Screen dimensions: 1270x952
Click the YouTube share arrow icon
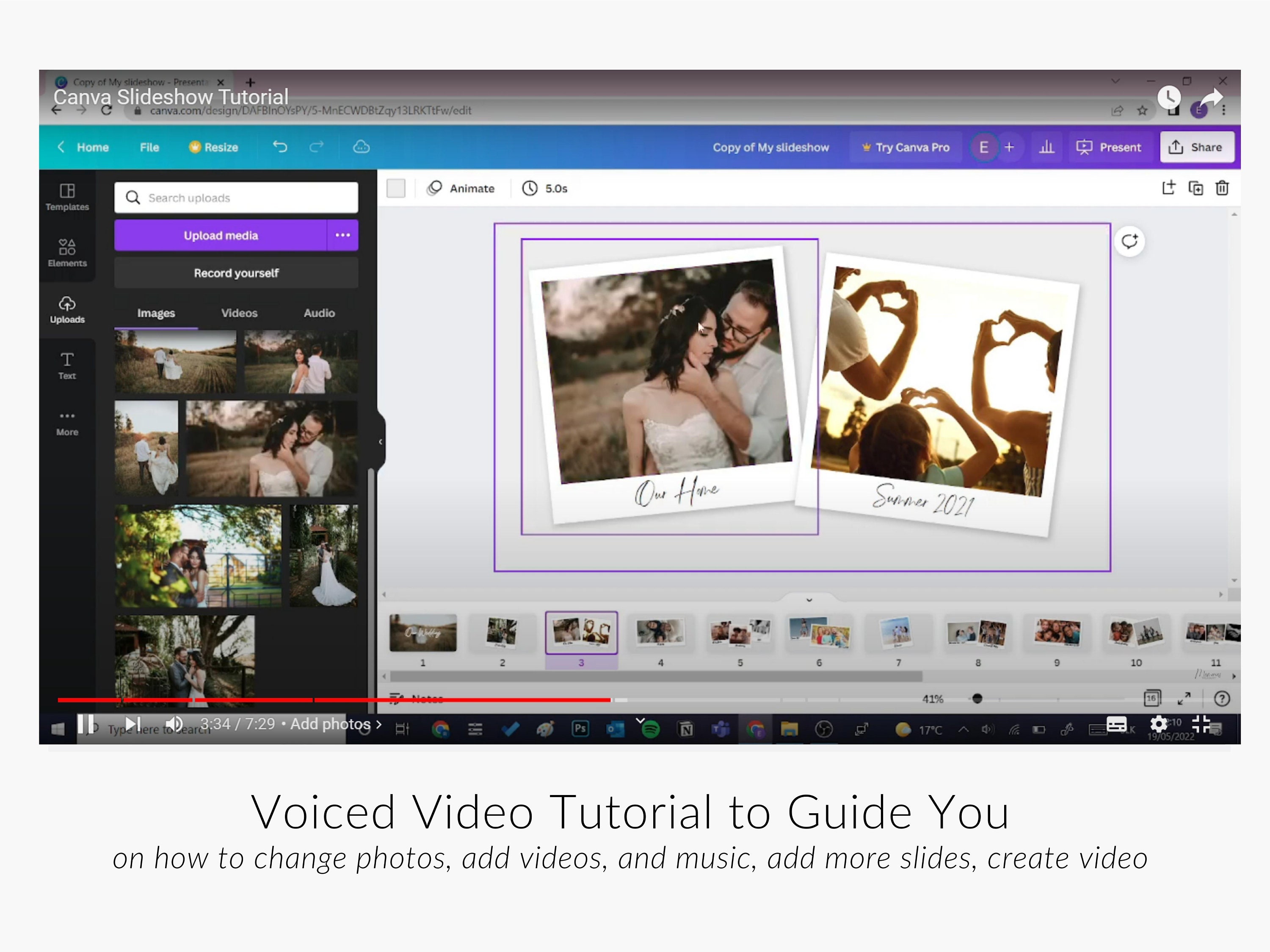coord(1211,98)
